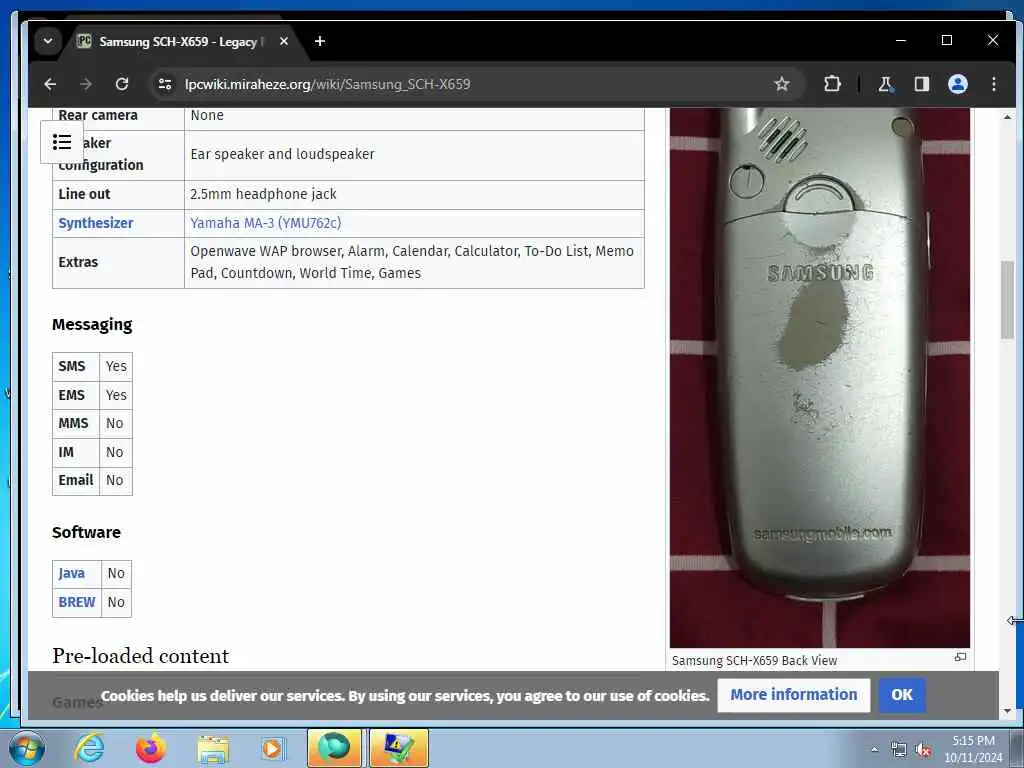The width and height of the screenshot is (1024, 768).
Task: Click the address bar URL
Action: 328,84
